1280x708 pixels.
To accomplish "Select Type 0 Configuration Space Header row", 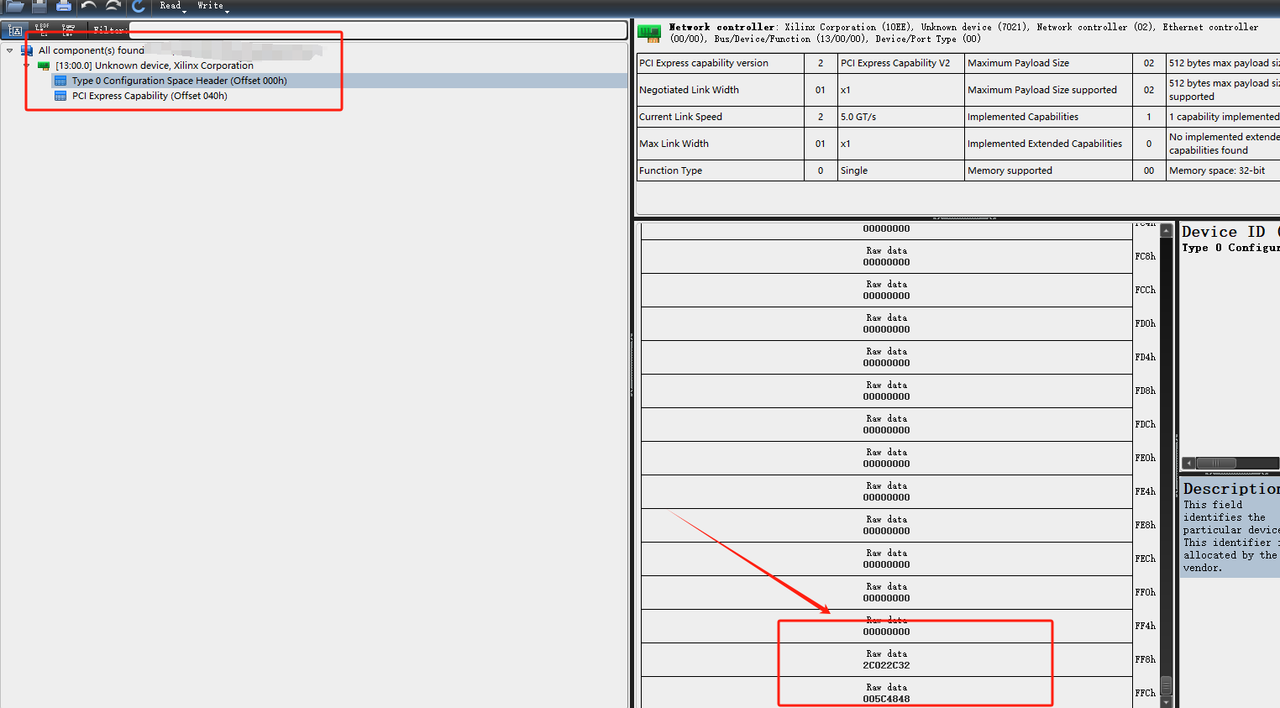I will [x=340, y=80].
